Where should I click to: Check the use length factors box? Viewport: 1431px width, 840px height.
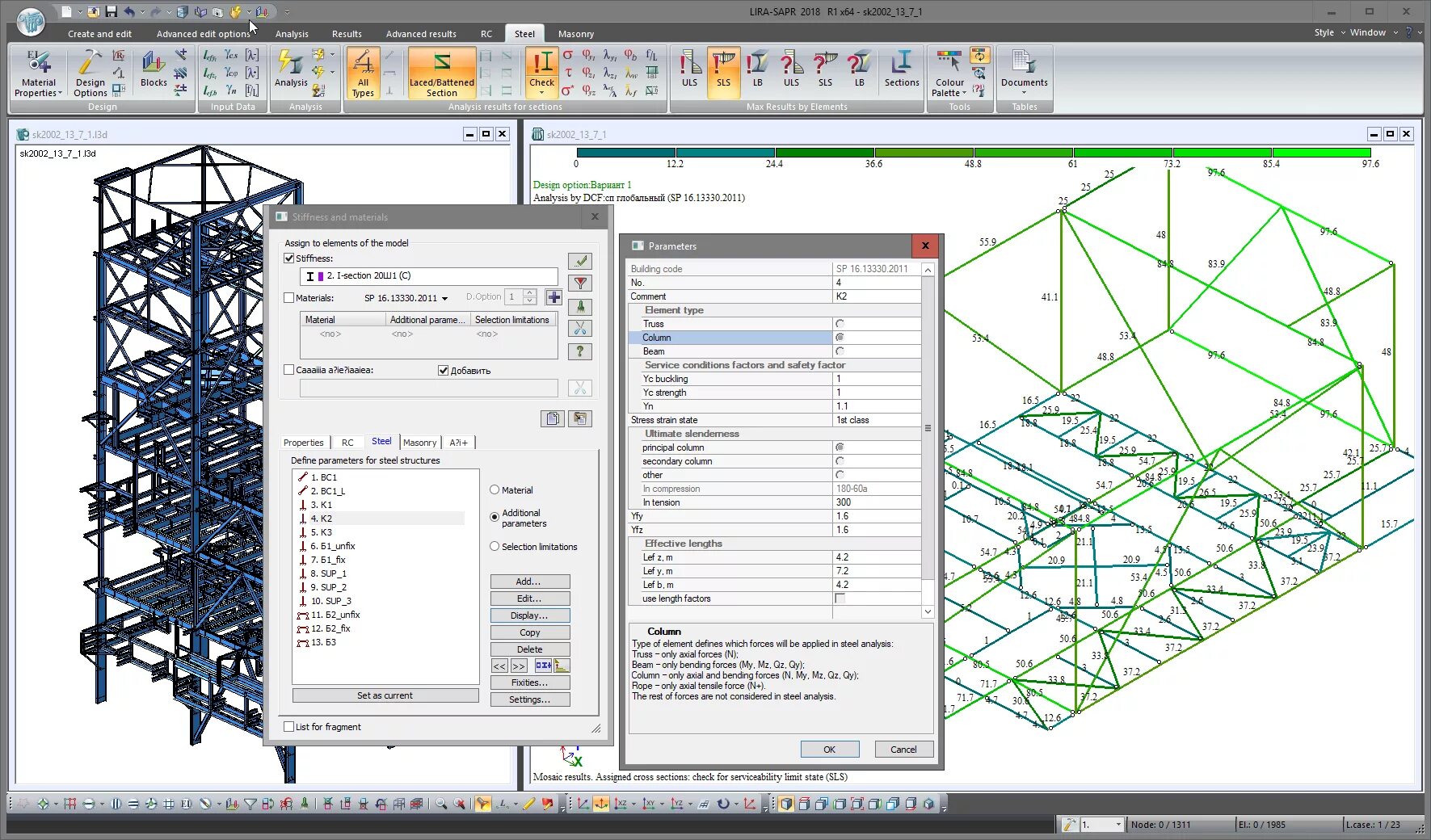(x=840, y=598)
